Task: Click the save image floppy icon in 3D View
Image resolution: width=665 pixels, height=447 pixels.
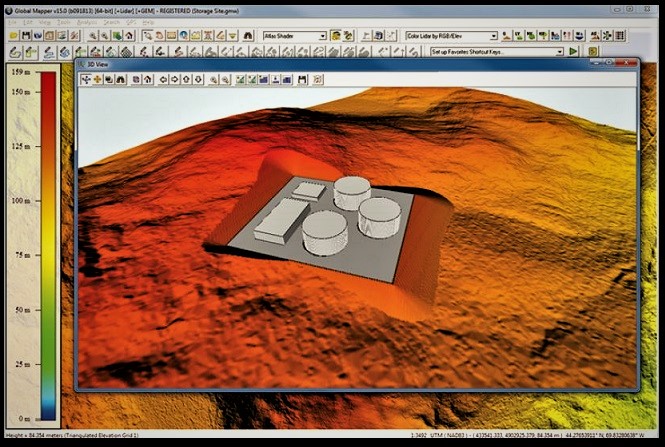Action: coord(302,79)
